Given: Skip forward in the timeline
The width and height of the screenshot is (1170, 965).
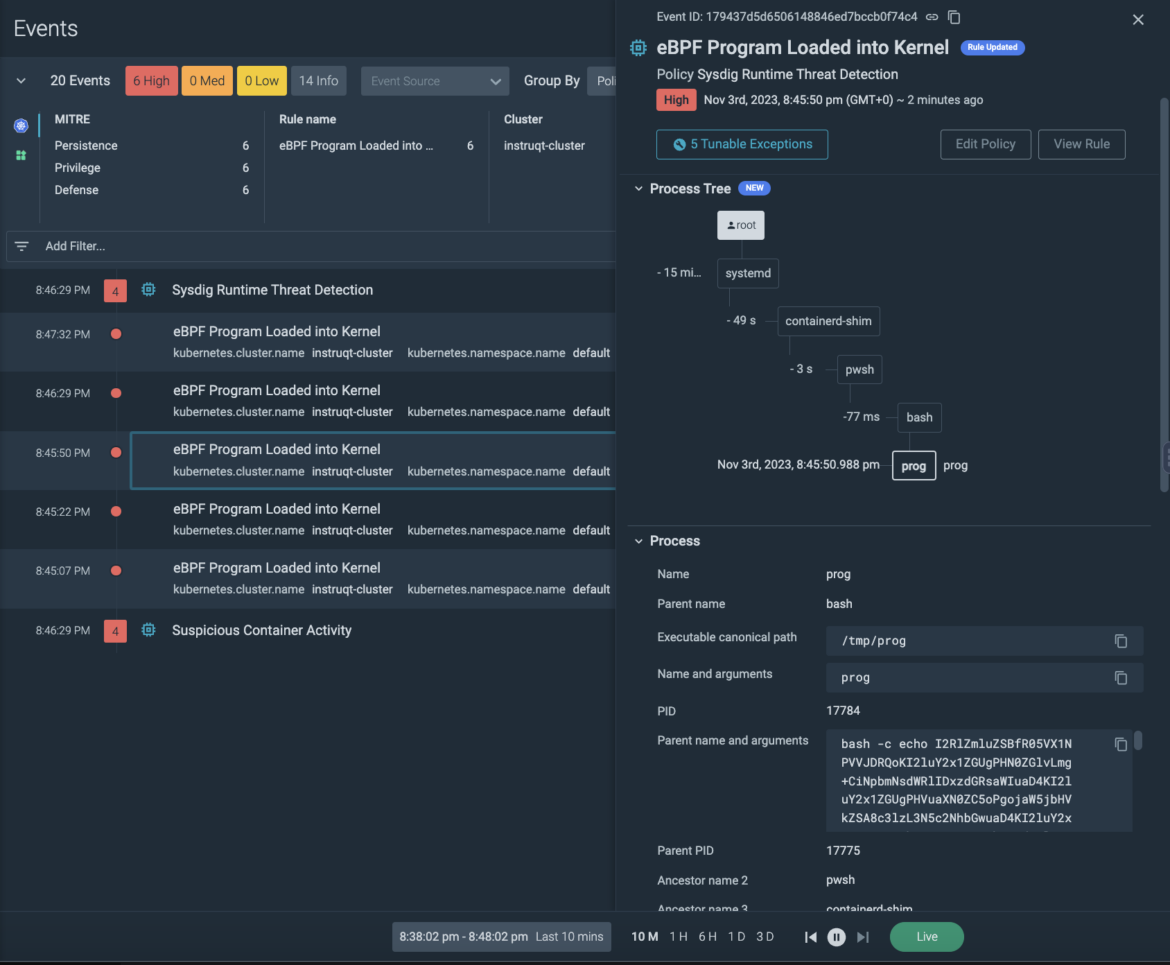Looking at the screenshot, I should tap(863, 937).
